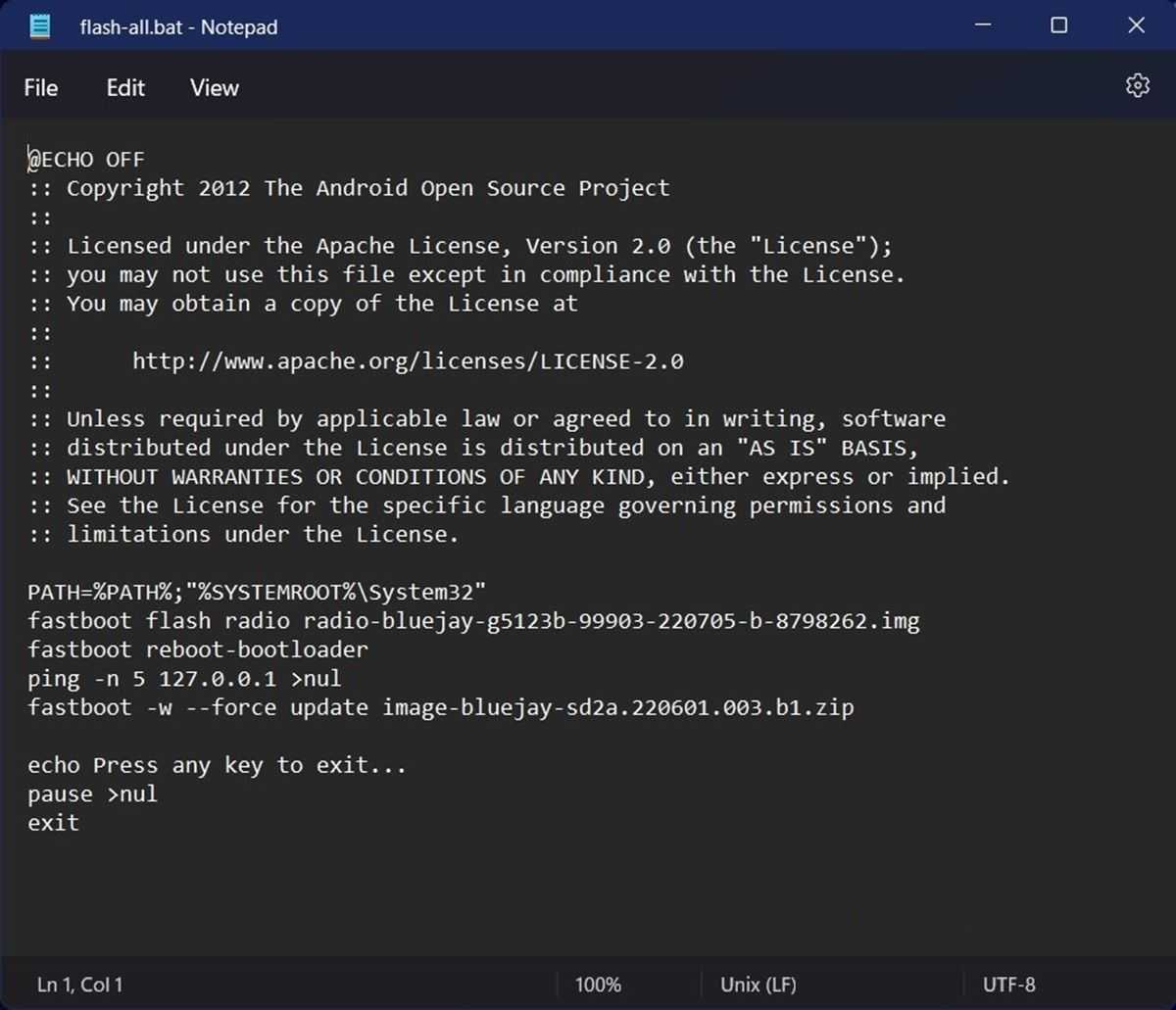Click the fastboot -w --force update line
This screenshot has width=1176, height=1010.
point(440,707)
